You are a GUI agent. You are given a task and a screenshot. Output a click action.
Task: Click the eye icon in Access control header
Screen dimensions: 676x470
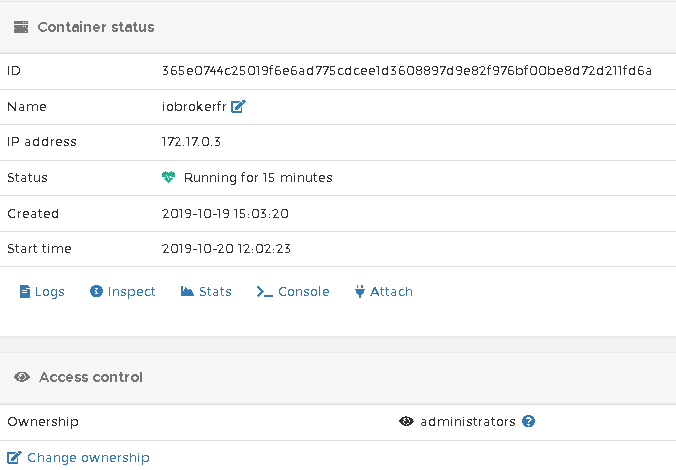(22, 377)
